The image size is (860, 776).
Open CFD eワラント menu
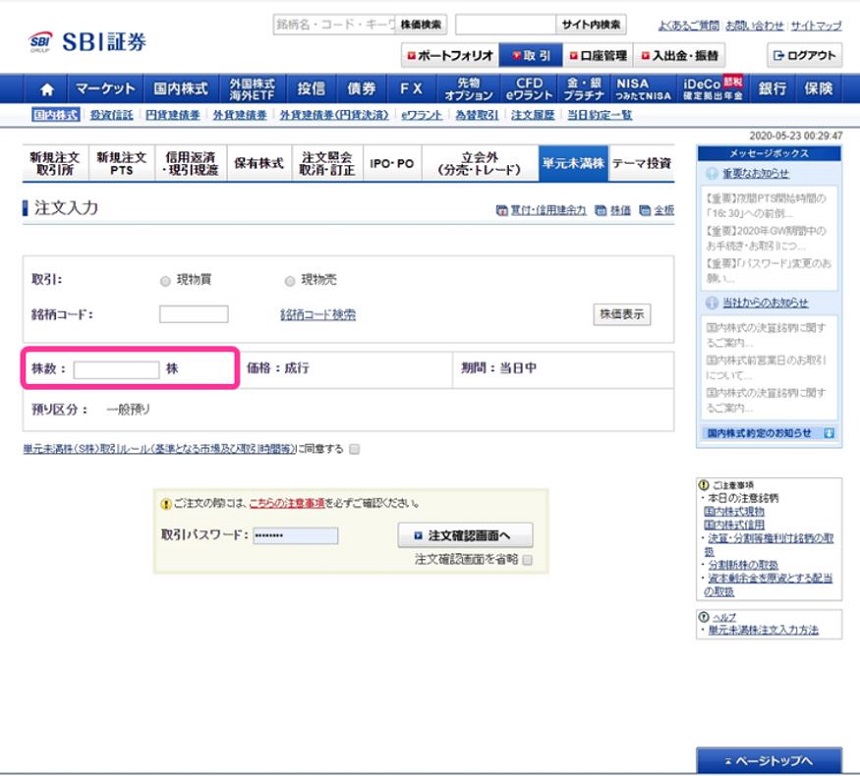tap(529, 89)
